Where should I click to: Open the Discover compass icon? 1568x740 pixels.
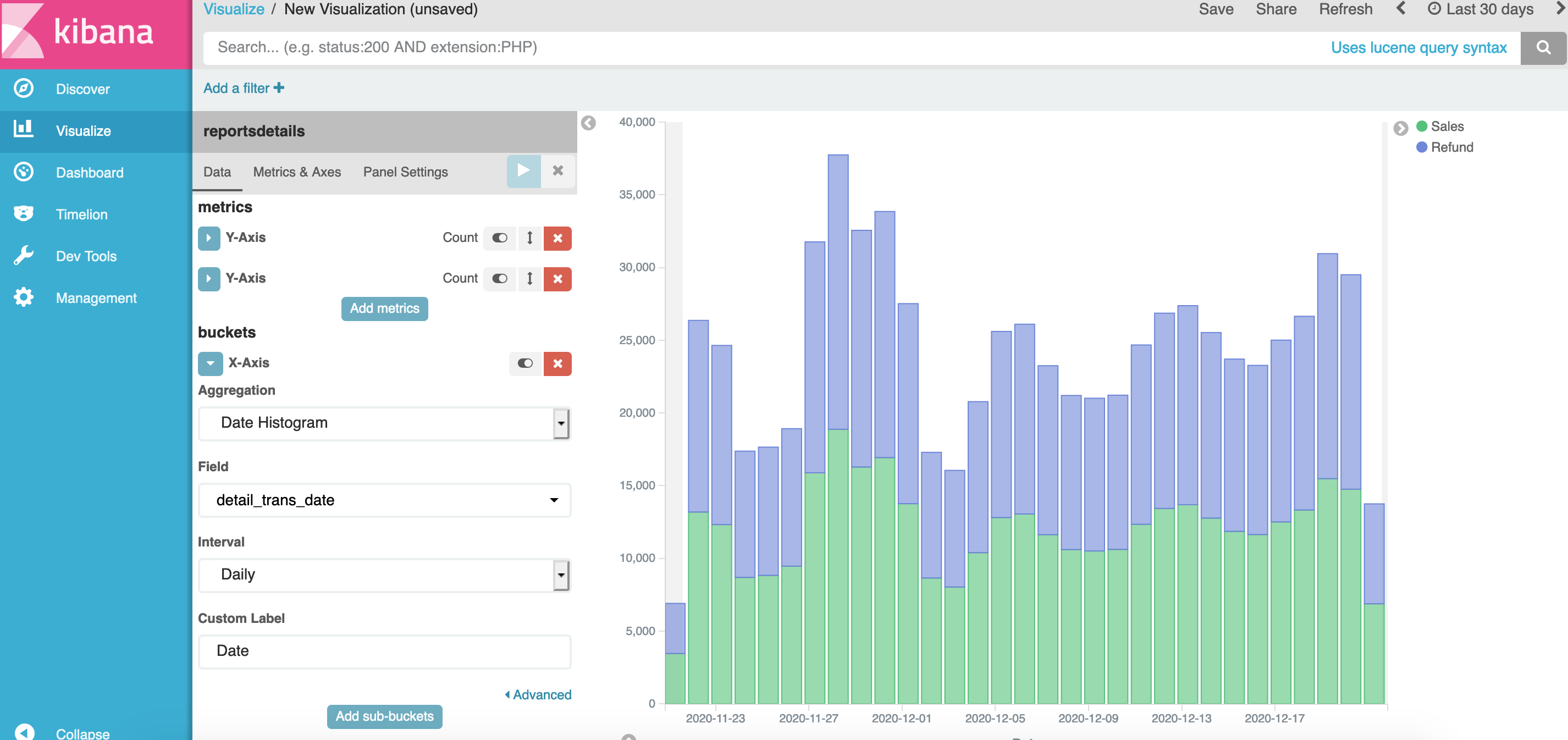23,89
